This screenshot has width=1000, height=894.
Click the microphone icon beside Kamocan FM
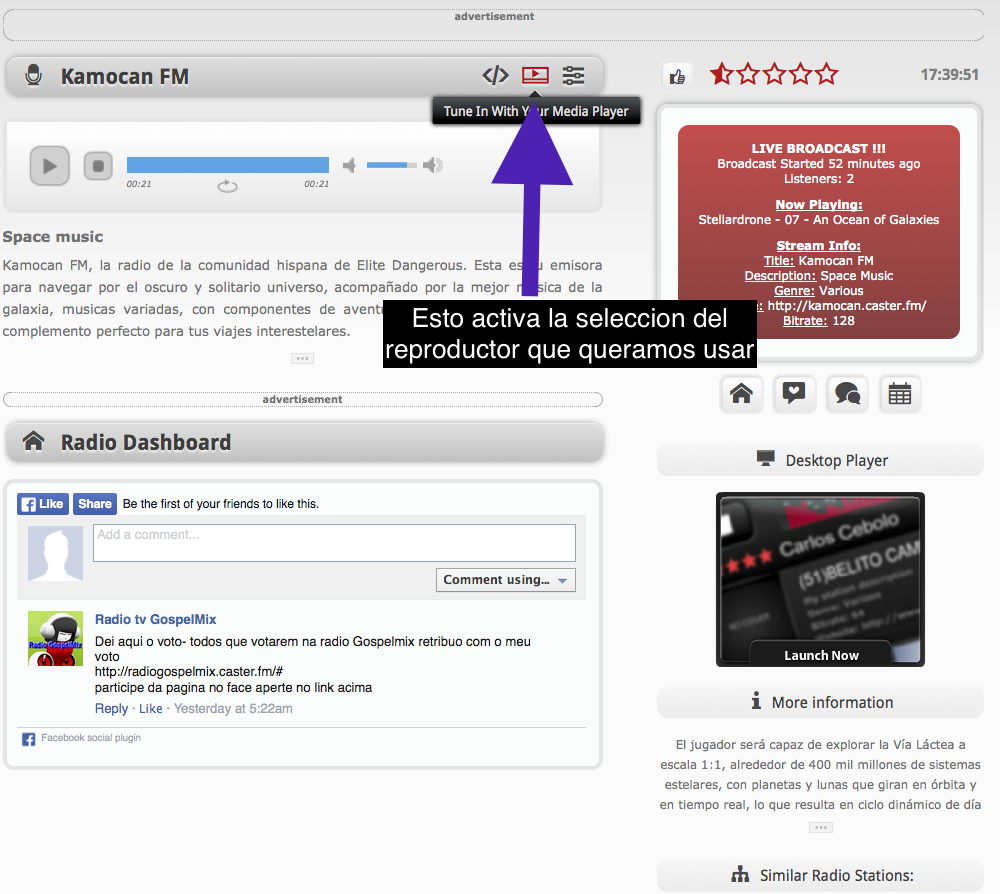(x=34, y=75)
